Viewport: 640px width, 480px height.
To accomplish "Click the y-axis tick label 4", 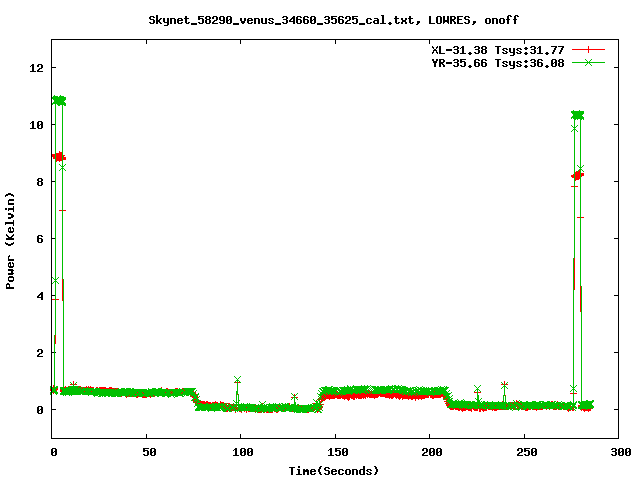I will tap(40, 296).
